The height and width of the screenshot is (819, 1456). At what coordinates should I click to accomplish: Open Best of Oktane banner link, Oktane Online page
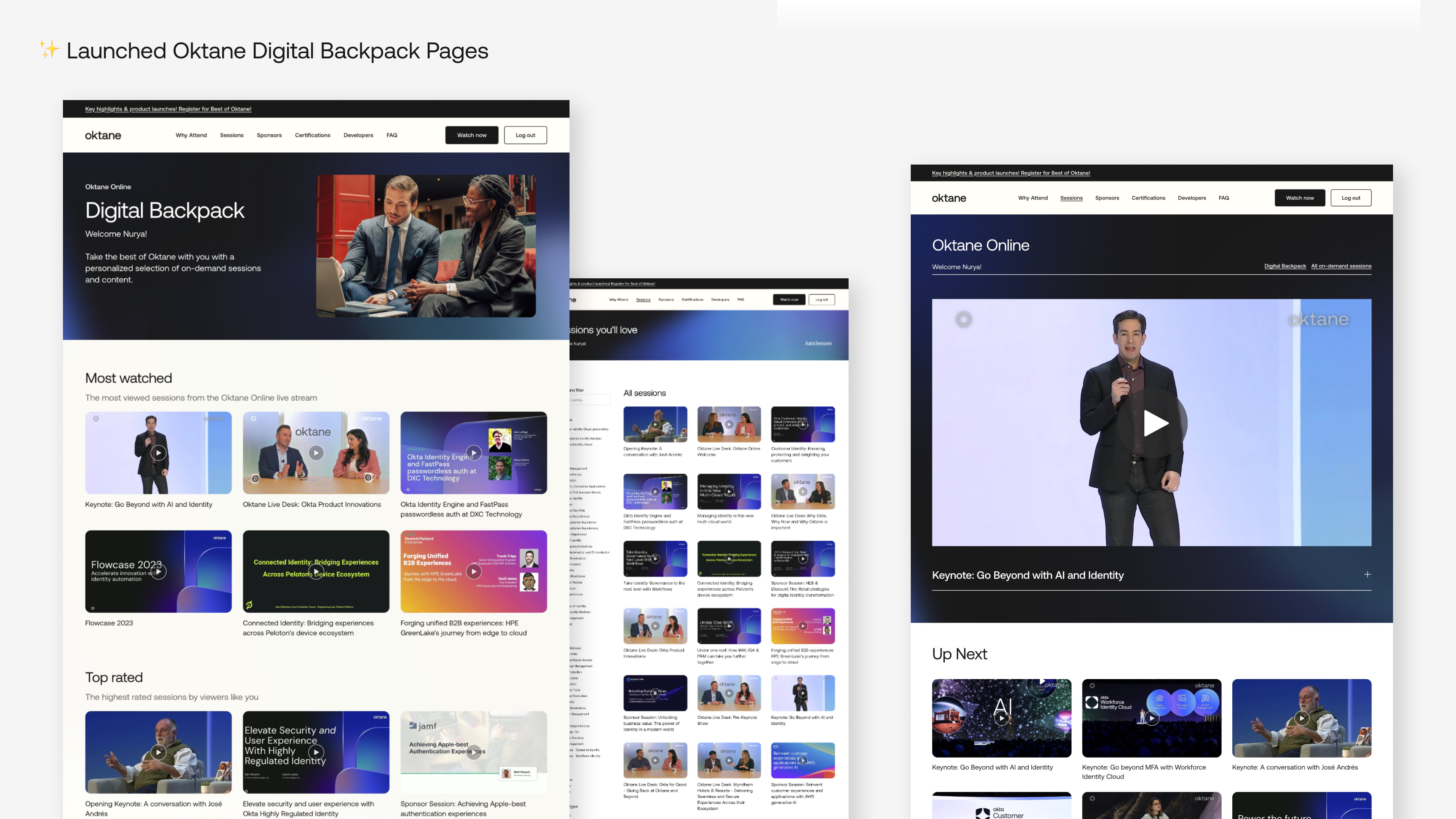1010,173
